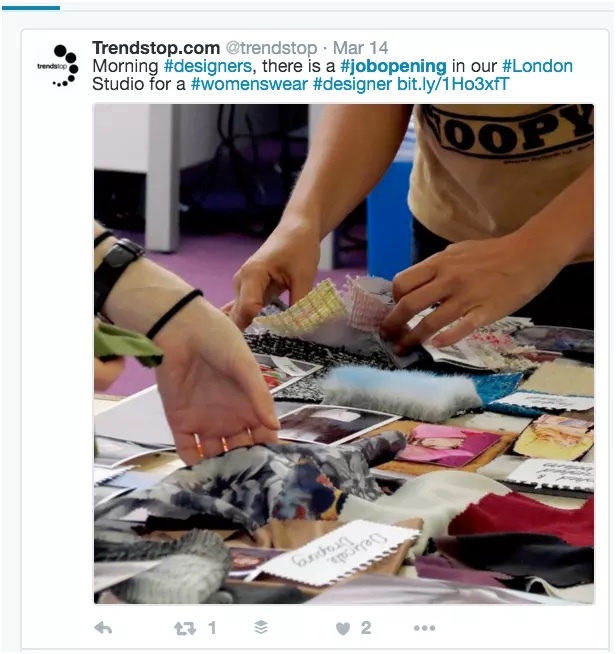Open the bit.ly/1Ho3xfT link
Viewport: 616px width, 654px height.
click(x=453, y=84)
